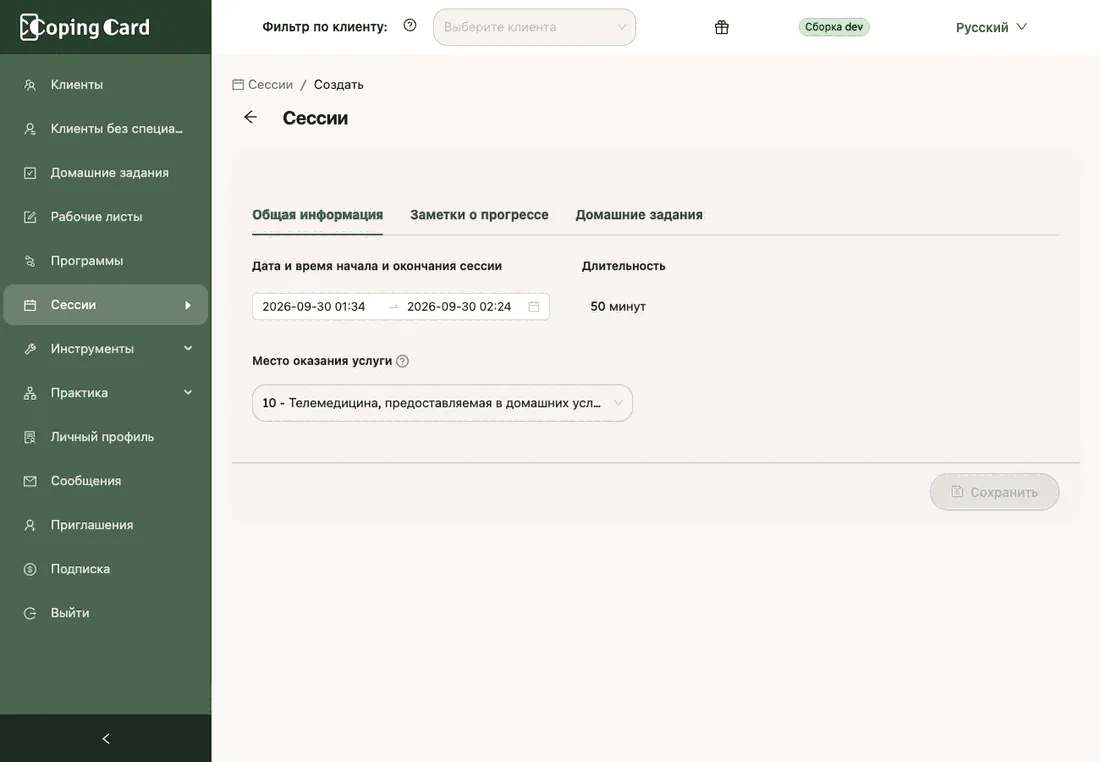Click the Программы sidebar icon

point(29,261)
